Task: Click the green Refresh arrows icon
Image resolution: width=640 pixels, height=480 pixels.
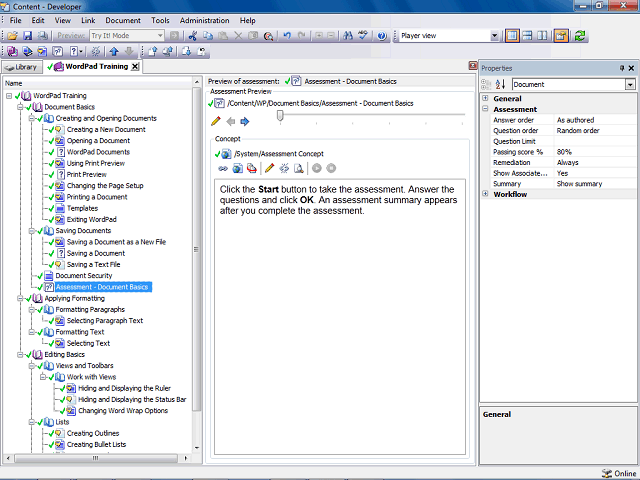Action: point(580,36)
